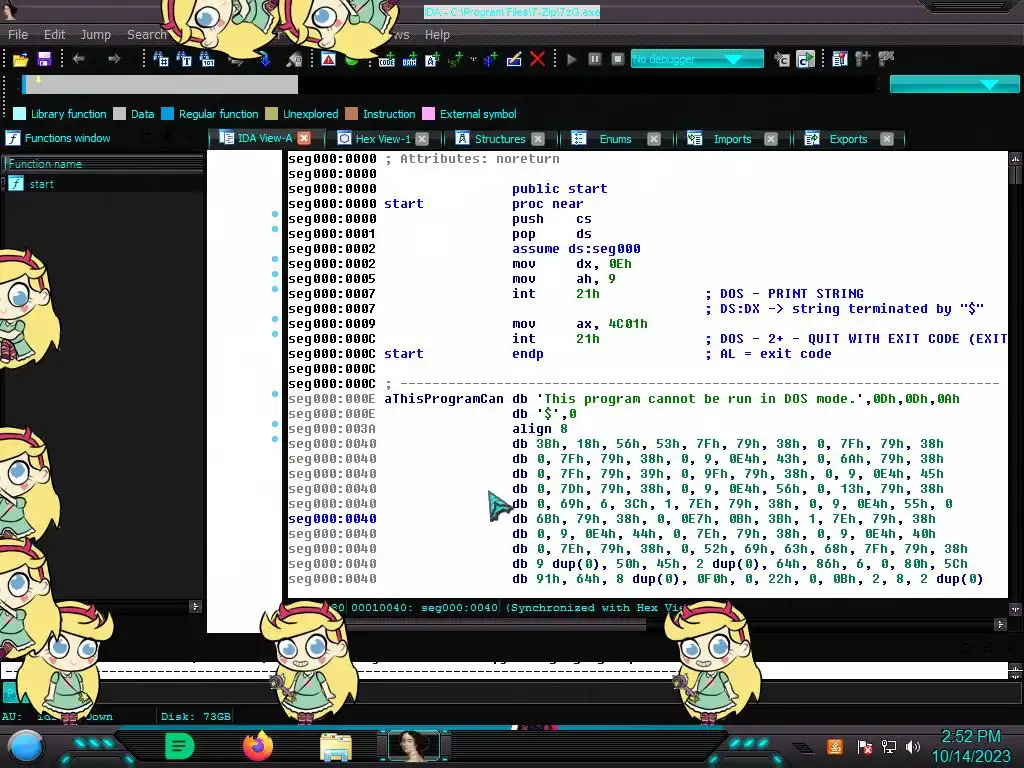Image resolution: width=1024 pixels, height=768 pixels.
Task: Click the pencil edit toolbar icon
Action: (x=514, y=59)
